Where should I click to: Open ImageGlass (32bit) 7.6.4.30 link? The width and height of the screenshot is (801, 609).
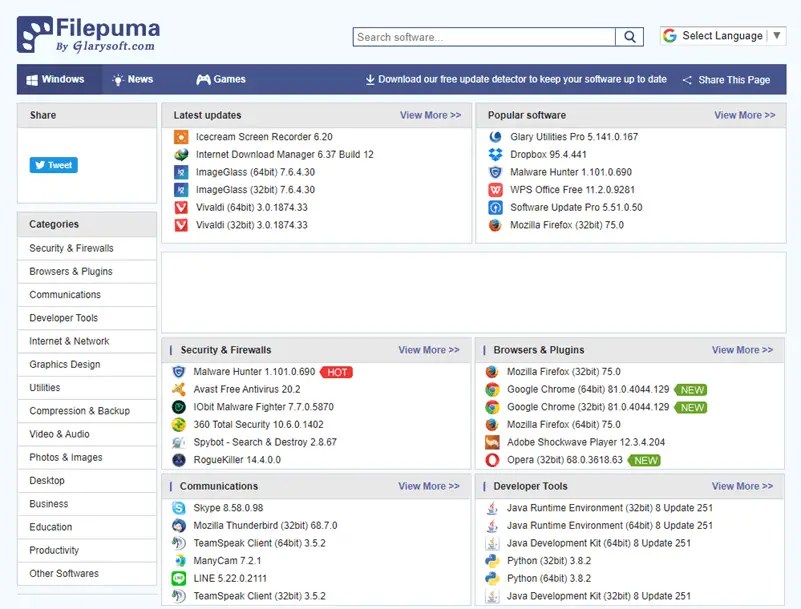tap(255, 190)
